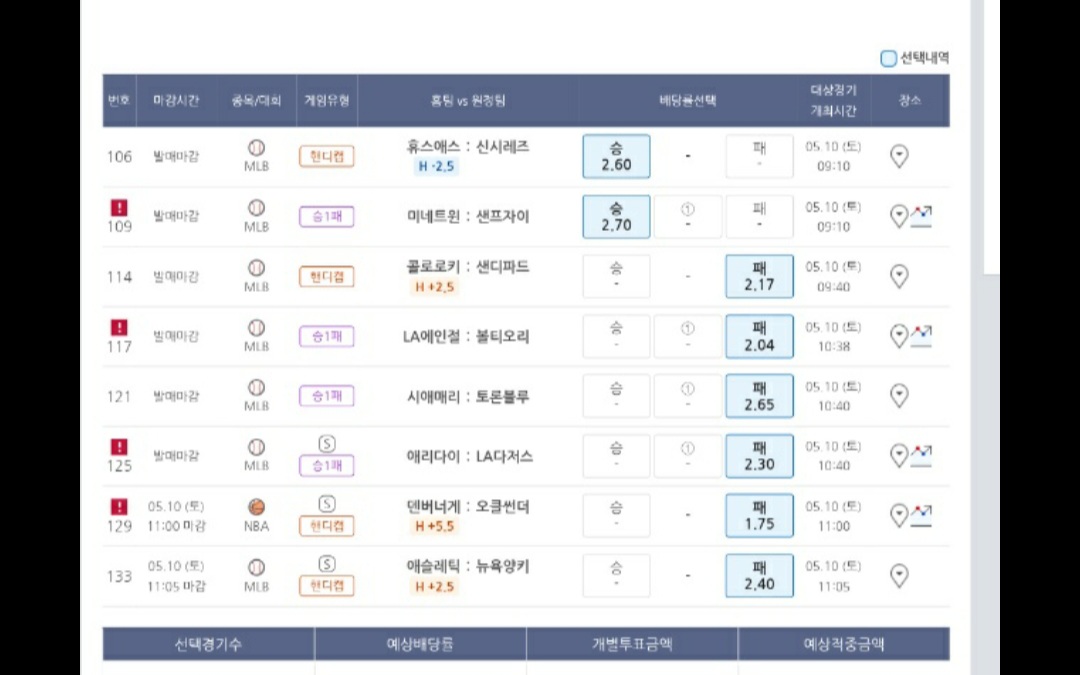Image resolution: width=1080 pixels, height=675 pixels.
Task: Open venue pin icon for match 133
Action: point(899,576)
